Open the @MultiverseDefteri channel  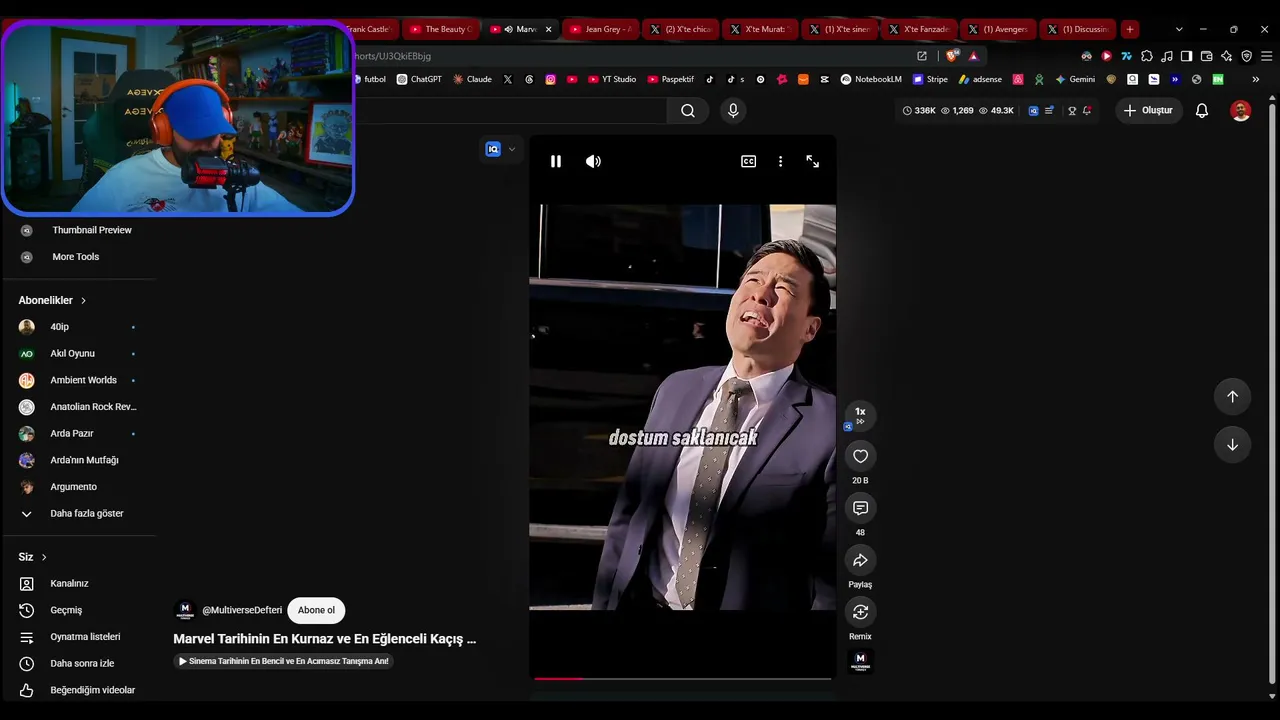coord(242,610)
